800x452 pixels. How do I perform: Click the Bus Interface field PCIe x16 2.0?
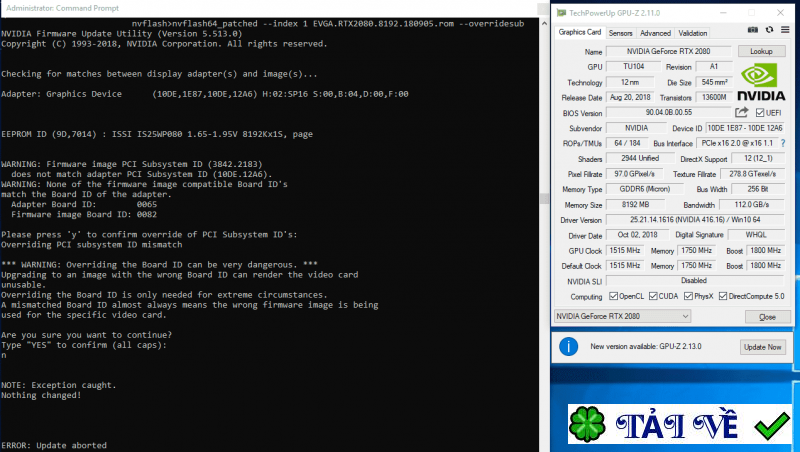click(x=737, y=143)
